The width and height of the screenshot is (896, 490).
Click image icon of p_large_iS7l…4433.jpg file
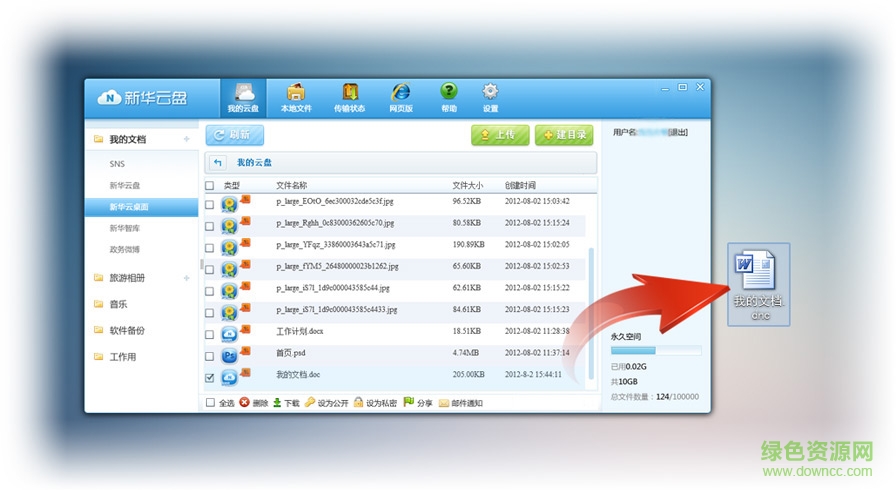(230, 312)
